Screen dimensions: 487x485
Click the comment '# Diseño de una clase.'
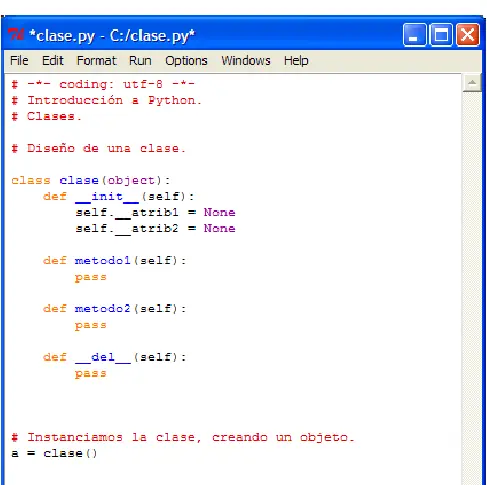(98, 148)
